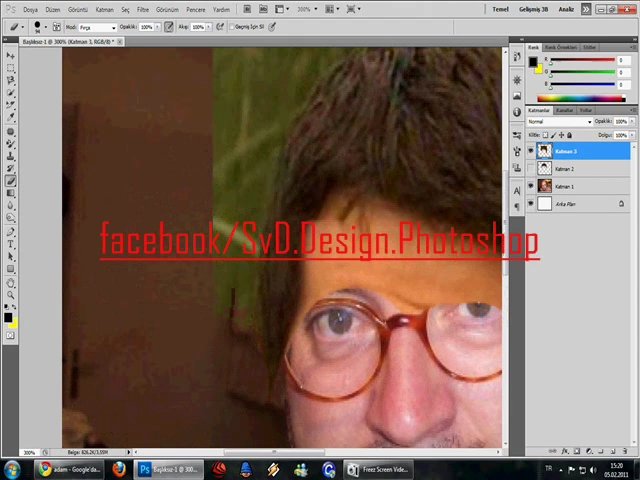Image resolution: width=640 pixels, height=480 pixels.
Task: Open the History panel dock icon
Action: [517, 57]
